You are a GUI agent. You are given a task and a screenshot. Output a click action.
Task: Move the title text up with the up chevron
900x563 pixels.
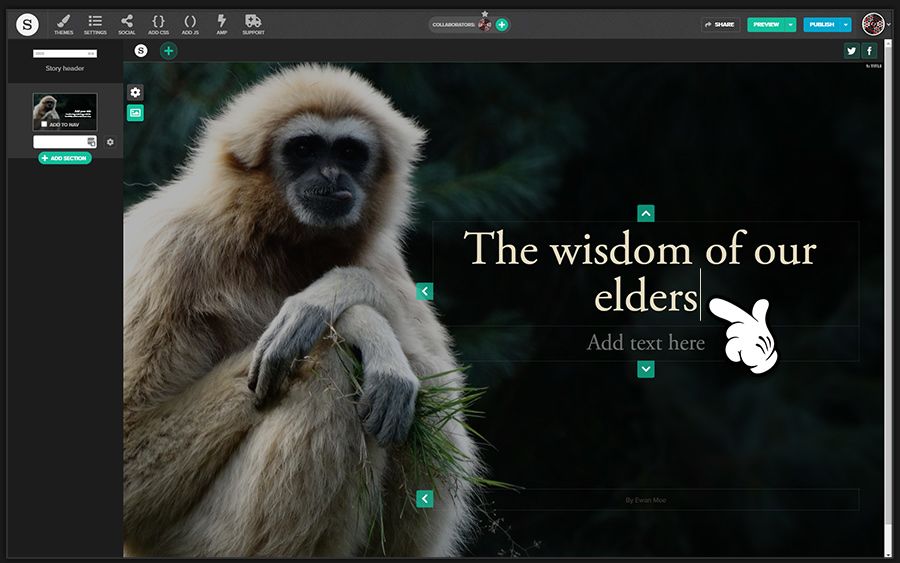(x=646, y=213)
